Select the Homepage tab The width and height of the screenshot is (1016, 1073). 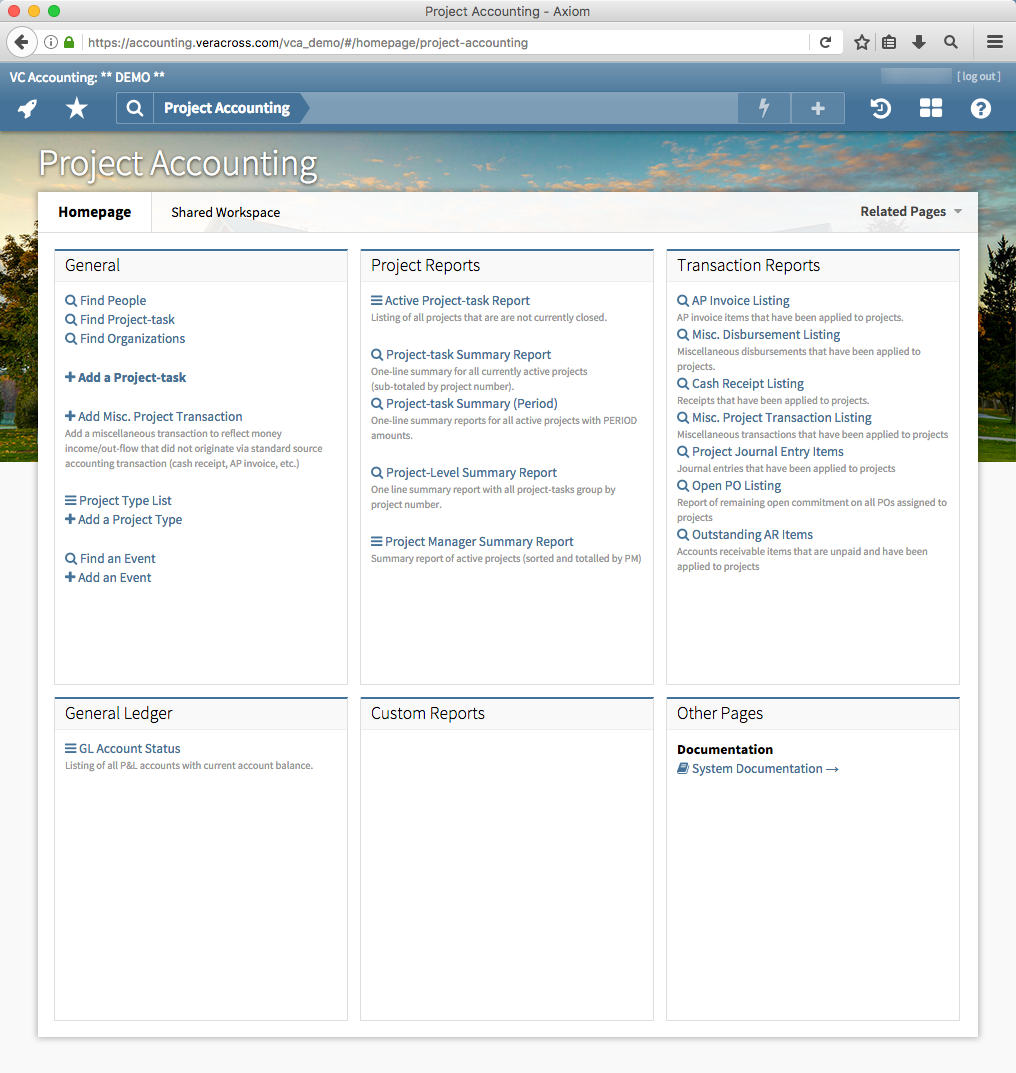tap(94, 212)
